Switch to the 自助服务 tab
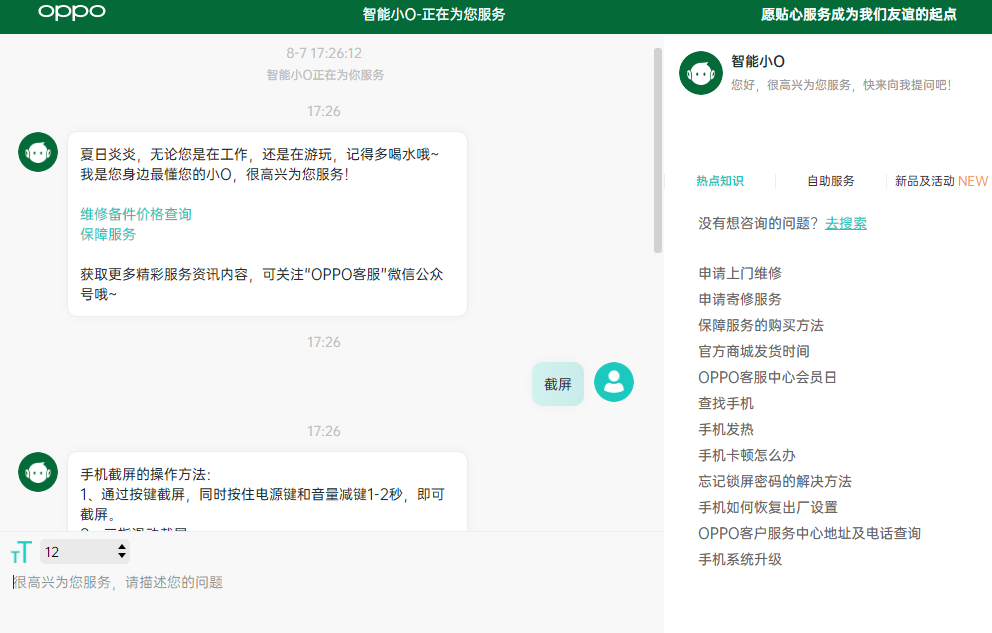 [x=831, y=181]
